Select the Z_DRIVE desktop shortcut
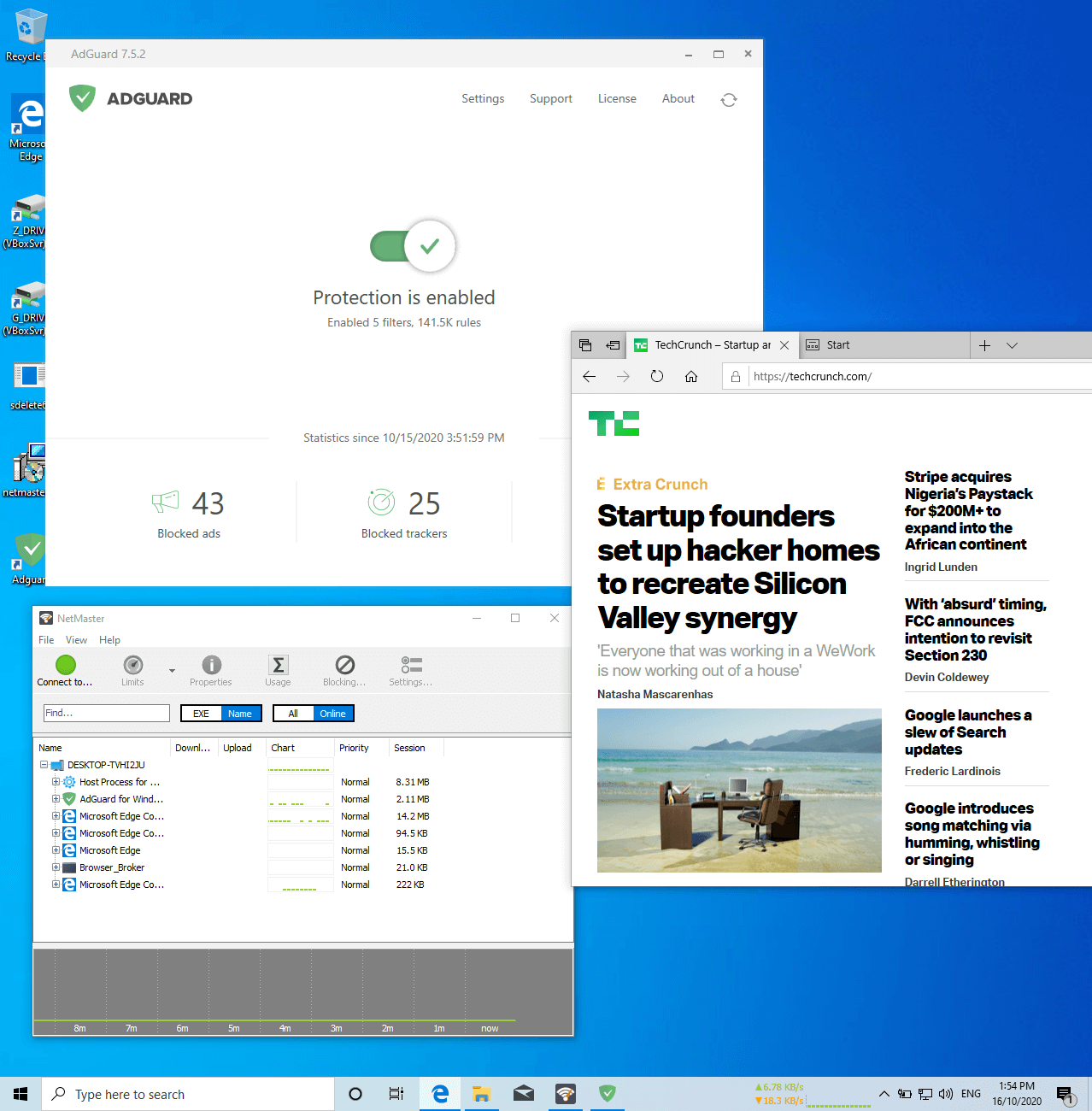 (26, 222)
